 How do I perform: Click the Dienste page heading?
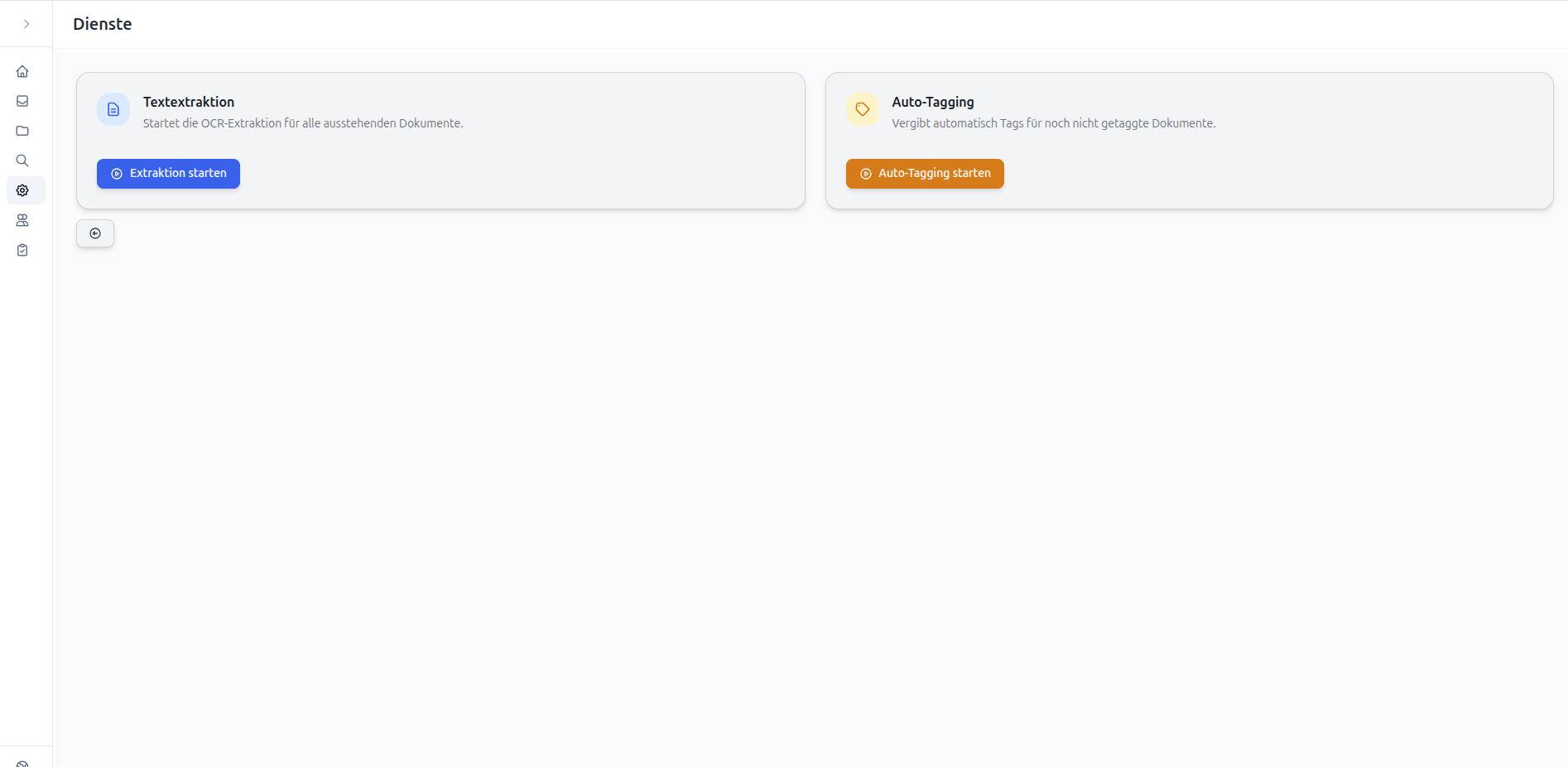pyautogui.click(x=103, y=24)
